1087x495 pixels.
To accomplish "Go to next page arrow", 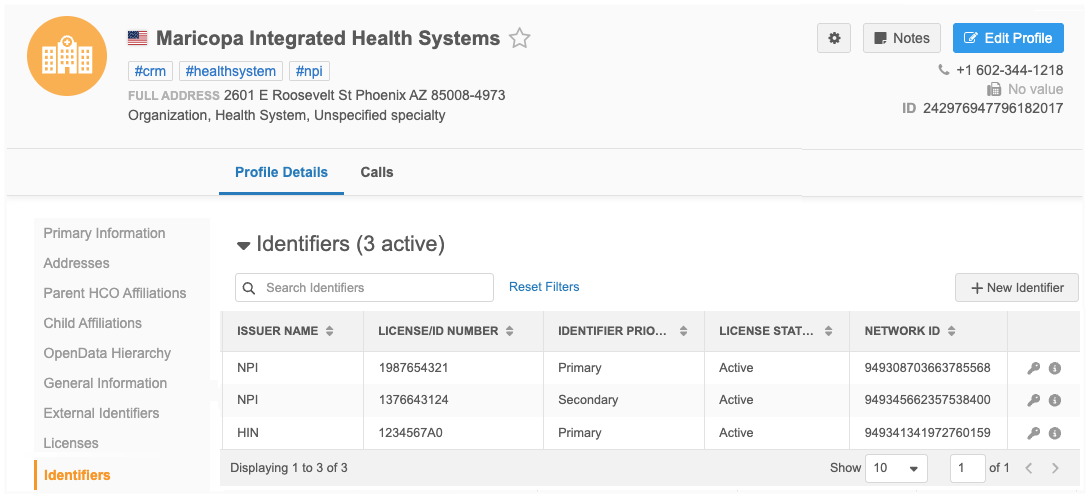I will coord(1055,468).
